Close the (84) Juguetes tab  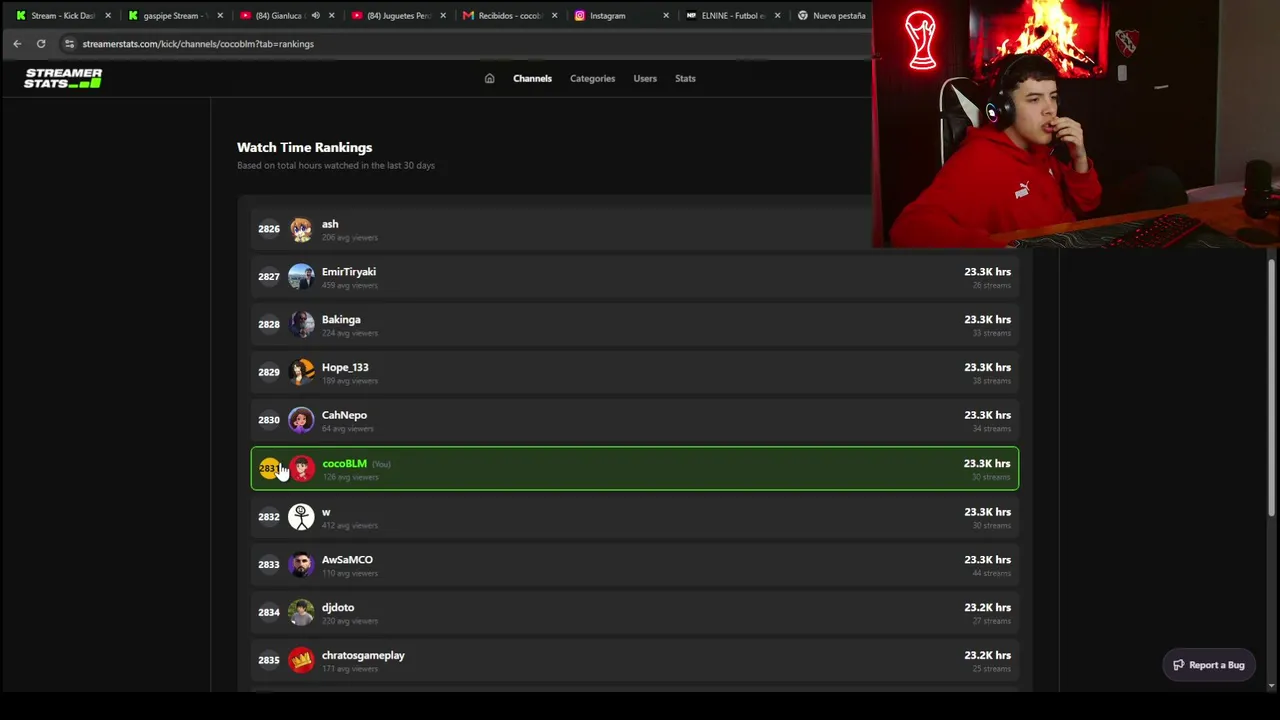pyautogui.click(x=443, y=15)
